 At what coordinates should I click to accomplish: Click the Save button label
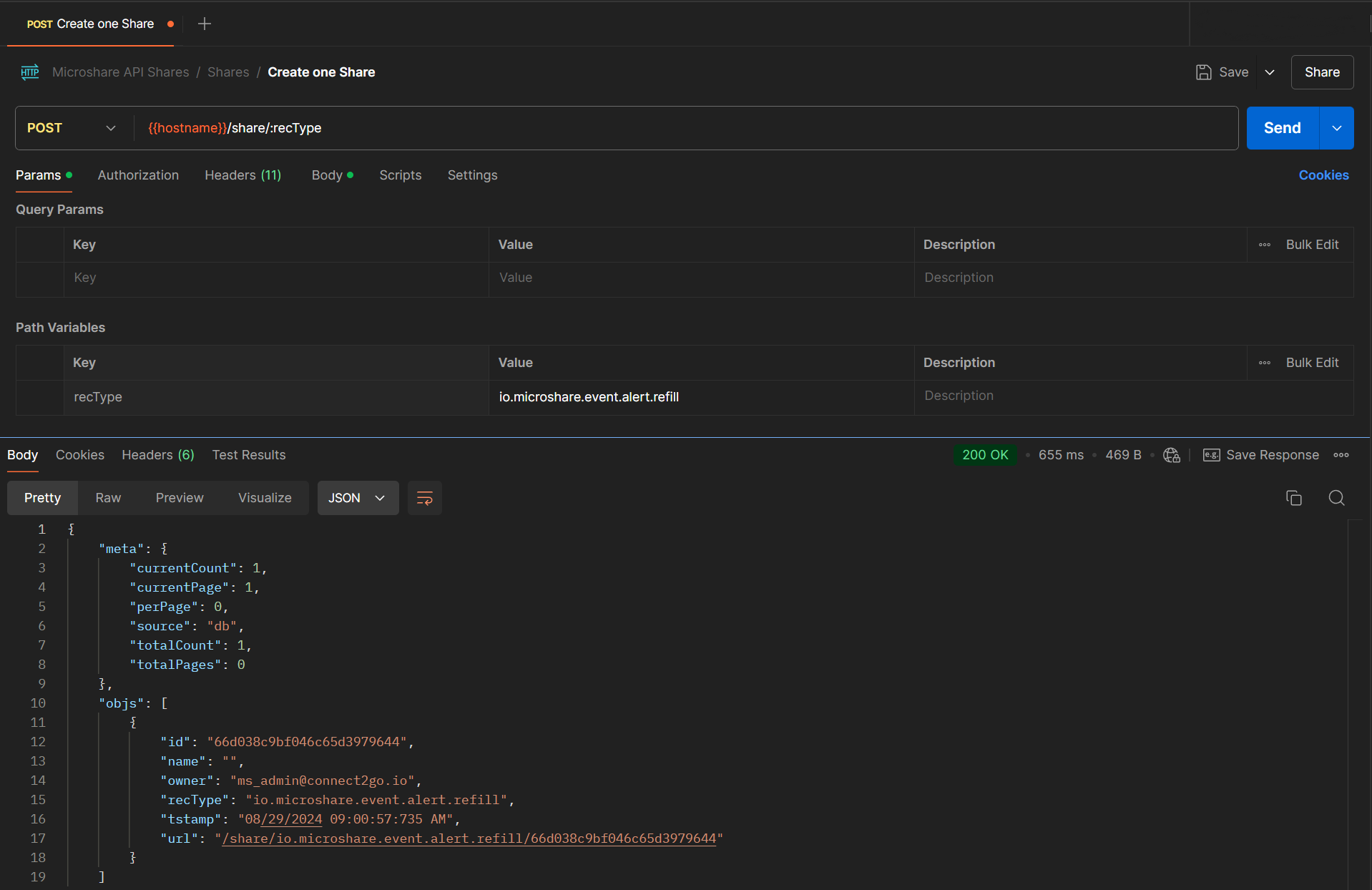(x=1234, y=72)
